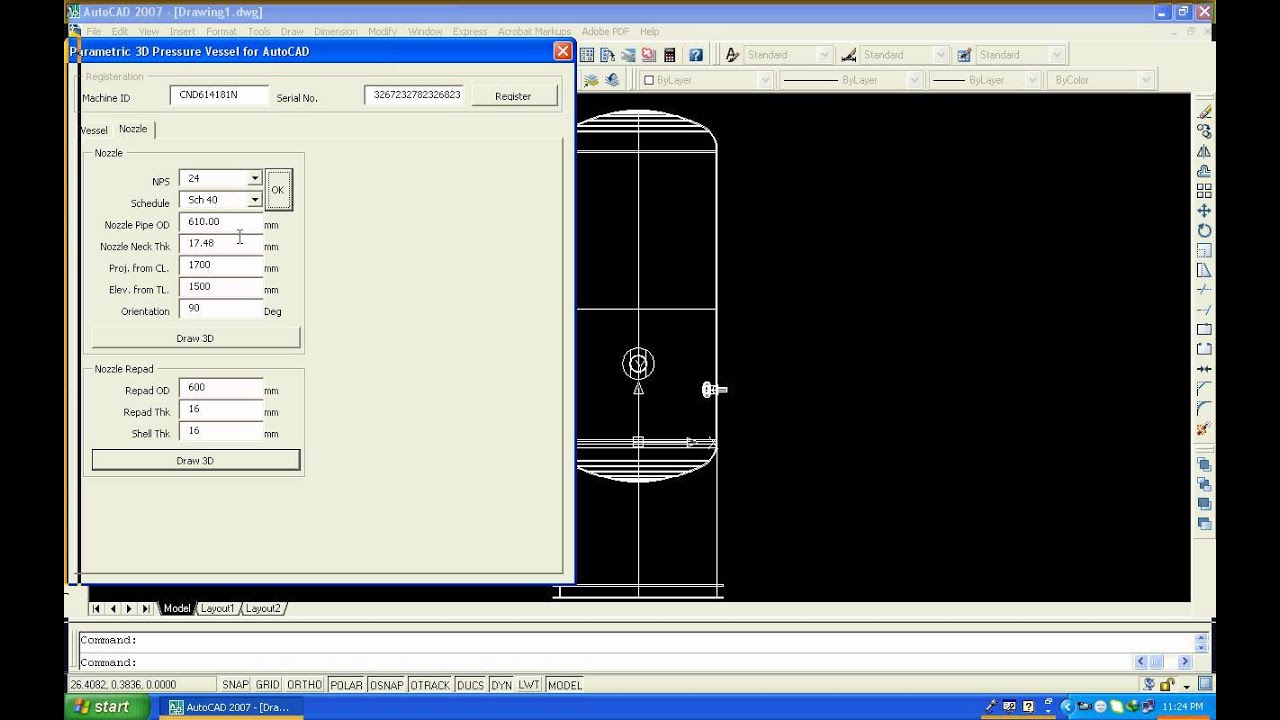Toggle ORTHO mode in status bar

coord(305,685)
